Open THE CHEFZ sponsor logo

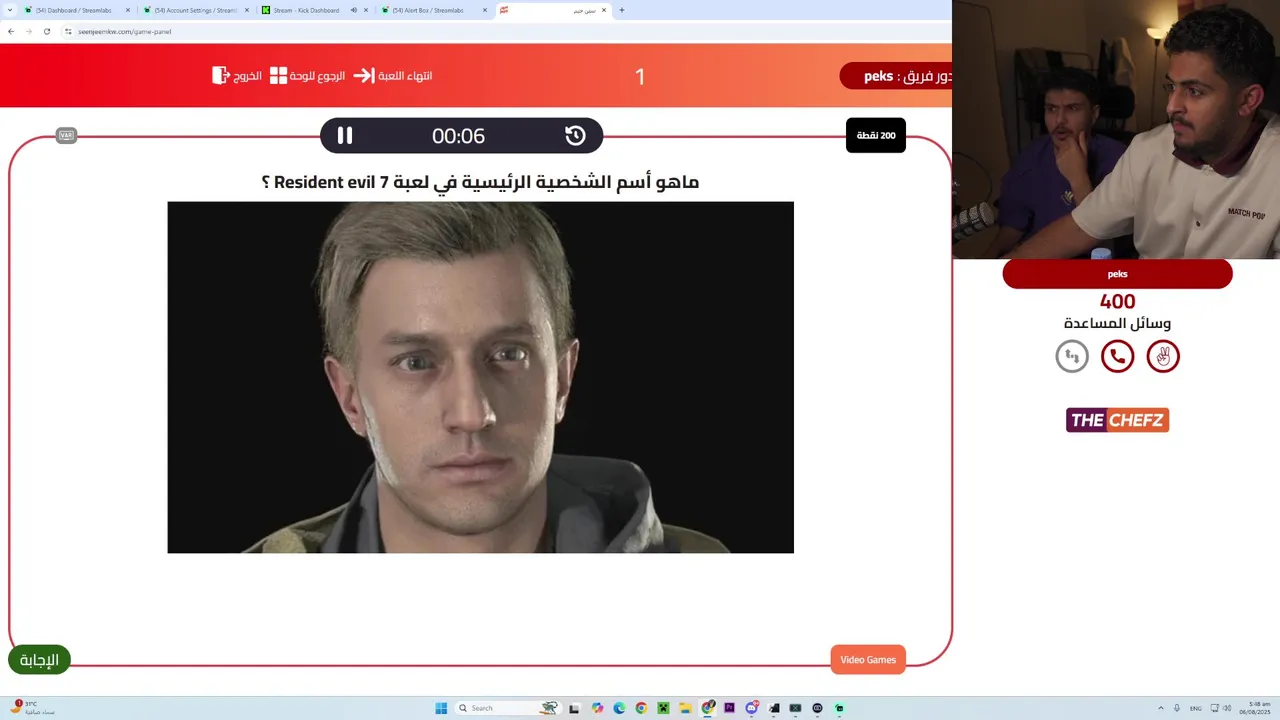pos(1117,420)
